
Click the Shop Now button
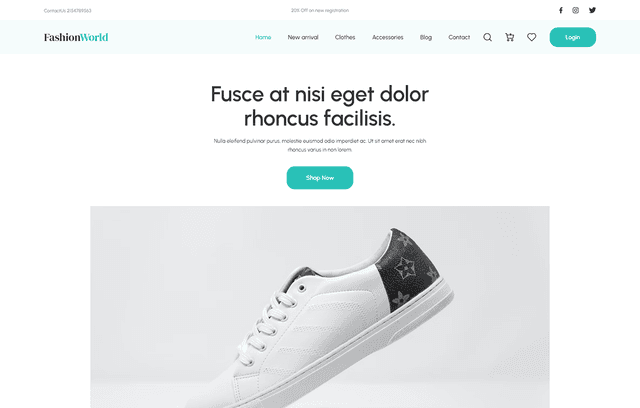pyautogui.click(x=320, y=177)
